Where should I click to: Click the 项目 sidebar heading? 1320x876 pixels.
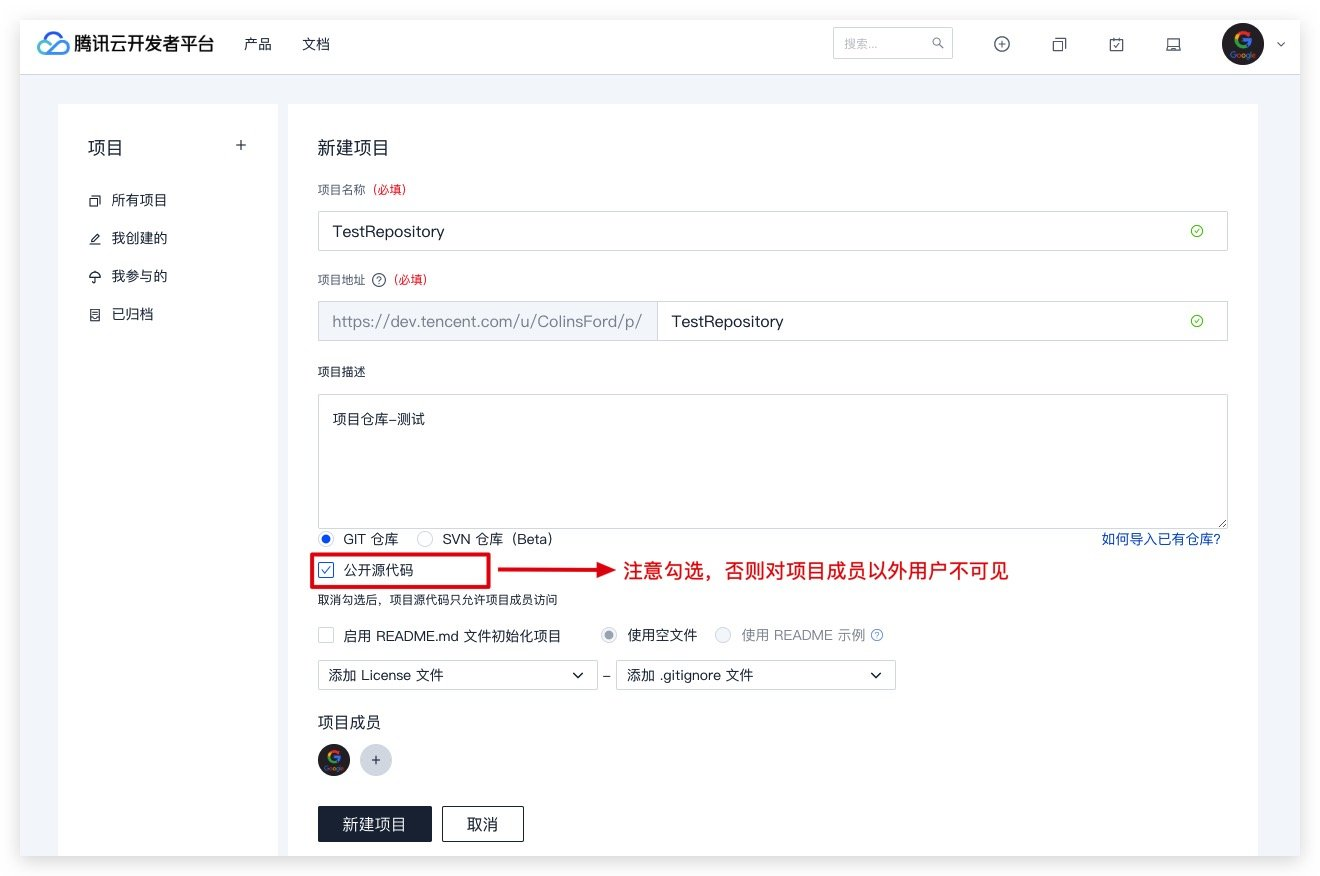pyautogui.click(x=105, y=148)
